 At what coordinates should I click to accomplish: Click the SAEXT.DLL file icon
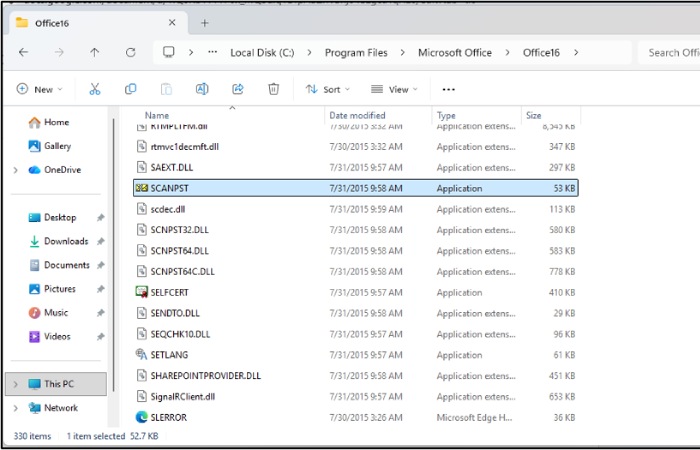[x=142, y=167]
